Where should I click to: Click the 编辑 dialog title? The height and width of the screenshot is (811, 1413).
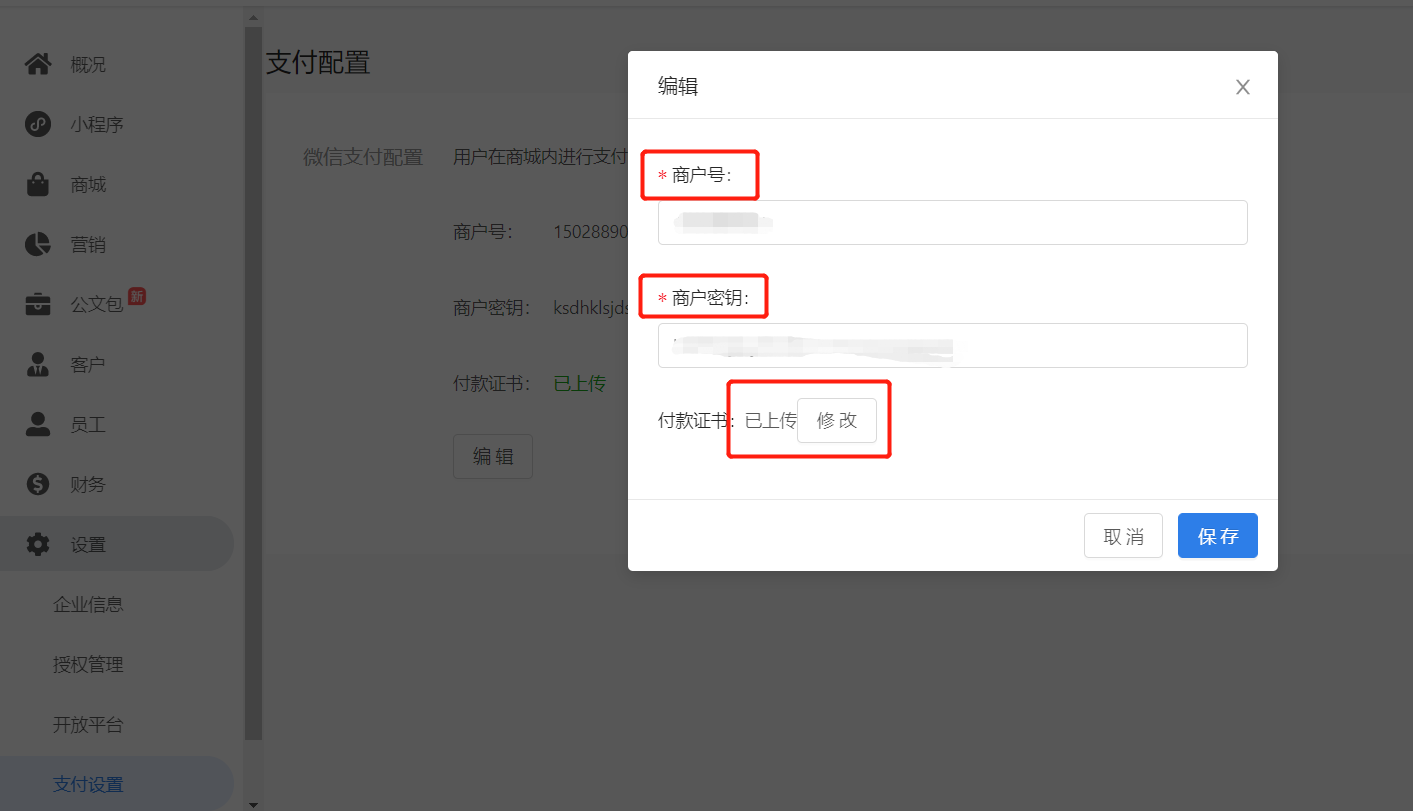(678, 87)
